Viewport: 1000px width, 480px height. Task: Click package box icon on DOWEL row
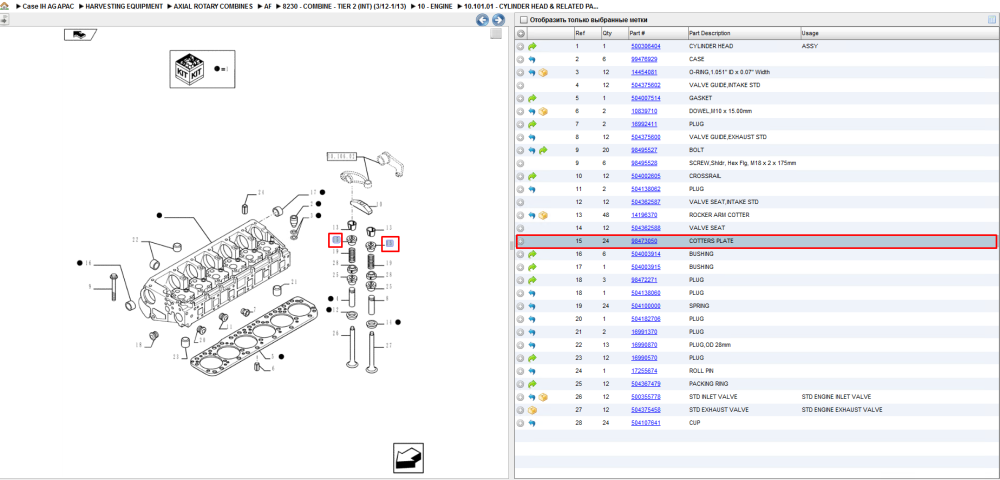pos(543,111)
